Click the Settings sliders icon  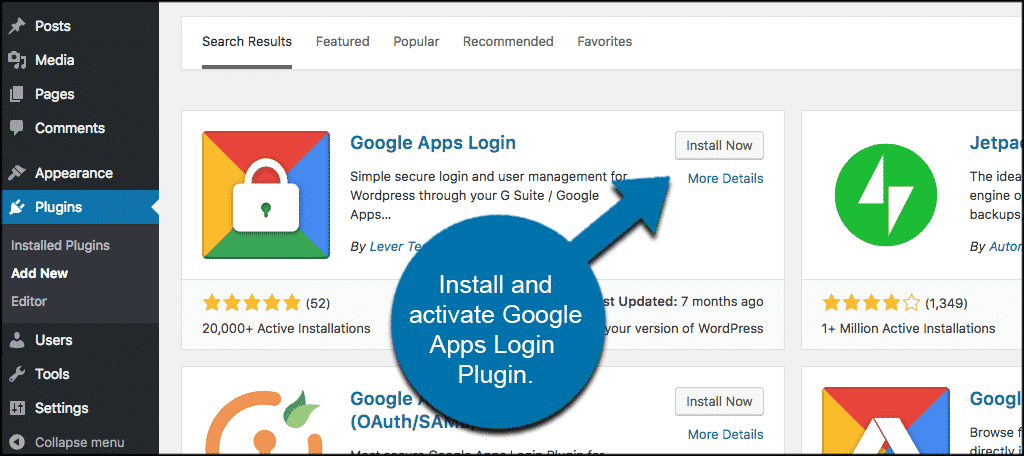[18, 408]
